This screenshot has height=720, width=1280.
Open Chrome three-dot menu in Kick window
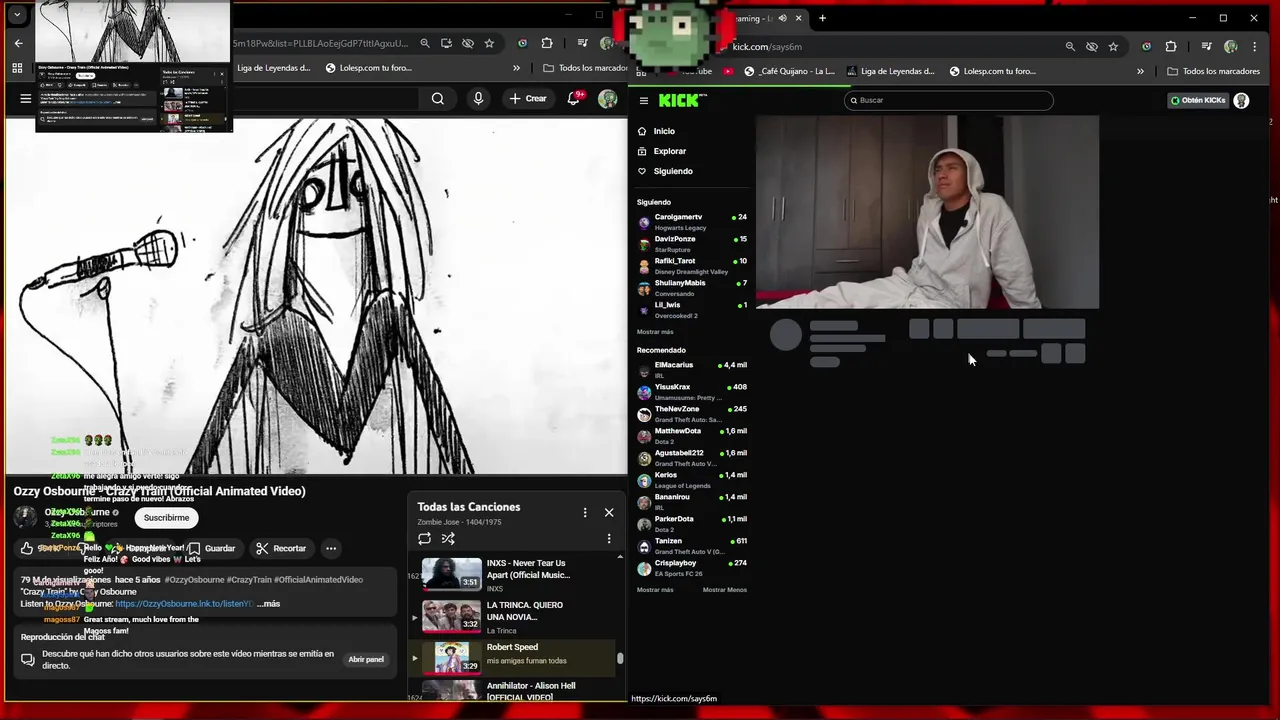(x=1255, y=46)
